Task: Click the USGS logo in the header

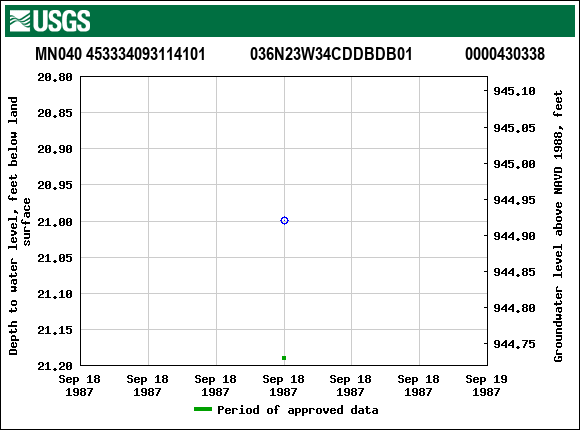Action: pyautogui.click(x=50, y=21)
